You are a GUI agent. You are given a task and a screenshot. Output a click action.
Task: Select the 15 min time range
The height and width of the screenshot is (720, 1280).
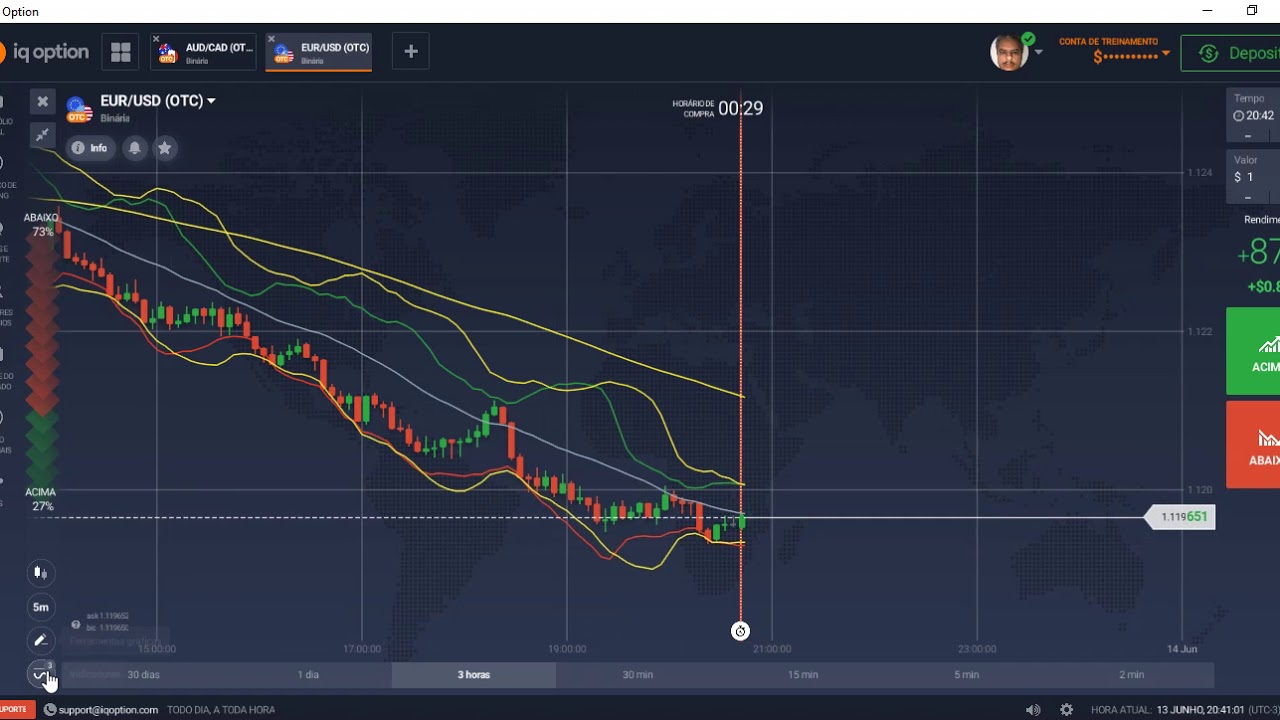point(803,675)
